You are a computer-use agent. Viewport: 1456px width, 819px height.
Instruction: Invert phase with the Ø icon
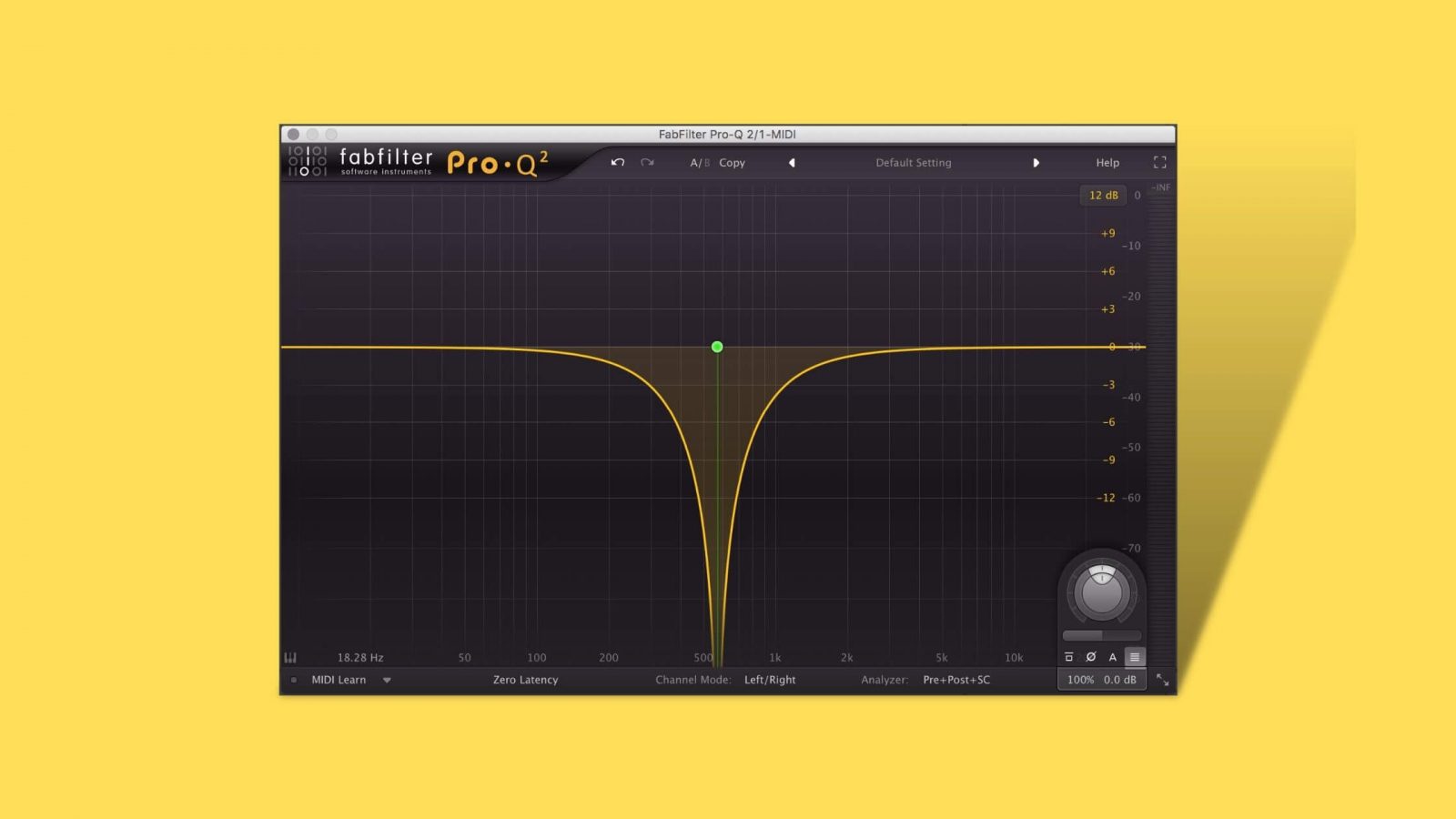(1090, 657)
